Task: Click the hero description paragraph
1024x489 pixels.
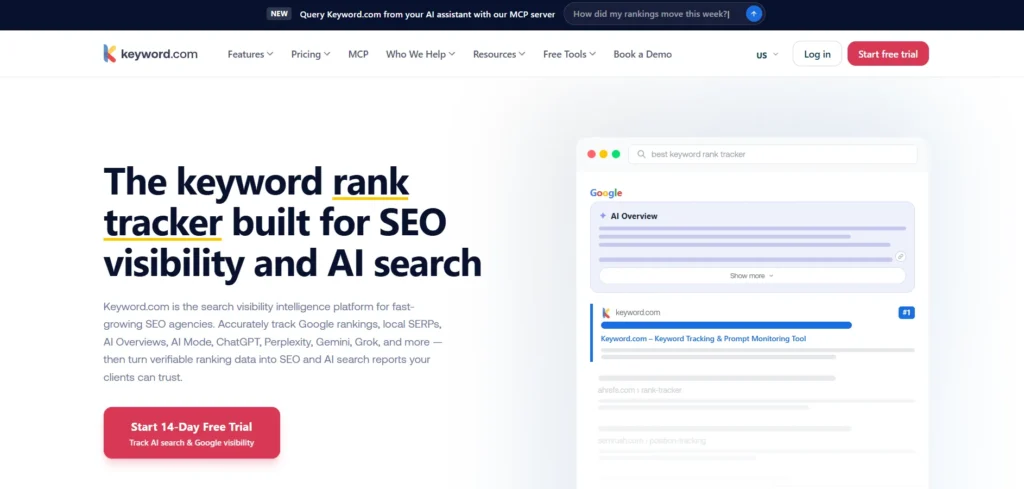Action: 275,342
